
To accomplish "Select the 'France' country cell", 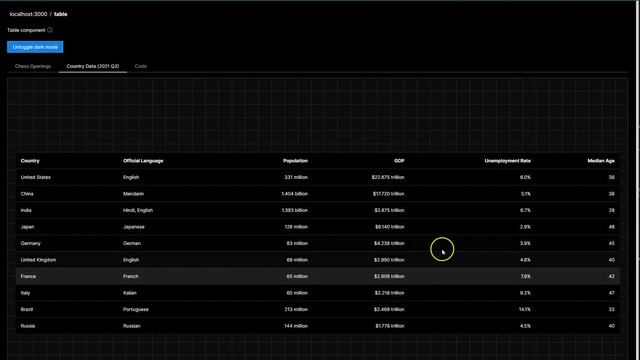I will [x=28, y=276].
